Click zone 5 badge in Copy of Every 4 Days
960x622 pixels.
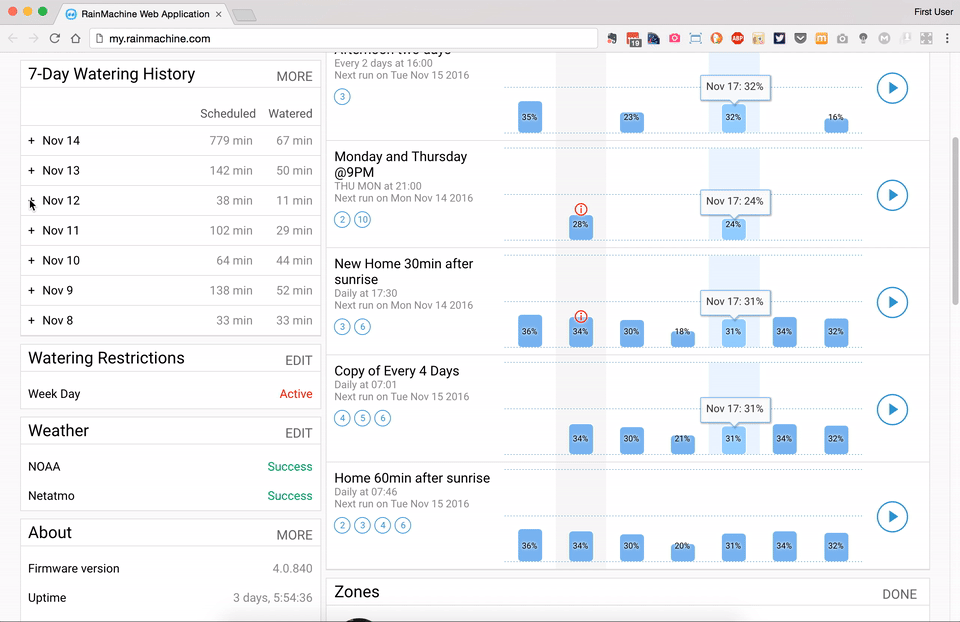[x=362, y=418]
